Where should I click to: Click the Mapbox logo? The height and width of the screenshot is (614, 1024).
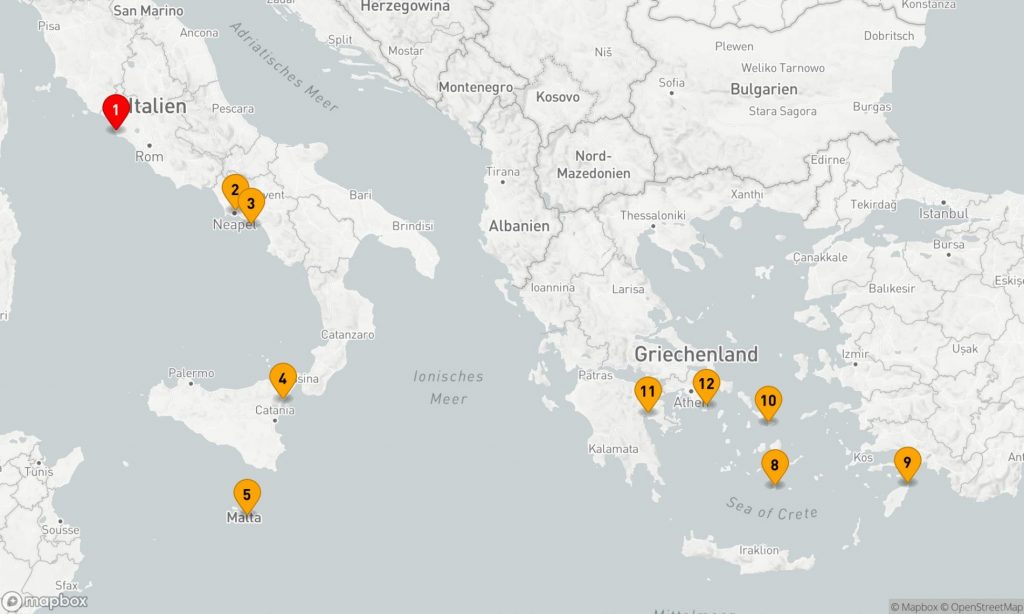coord(46,601)
